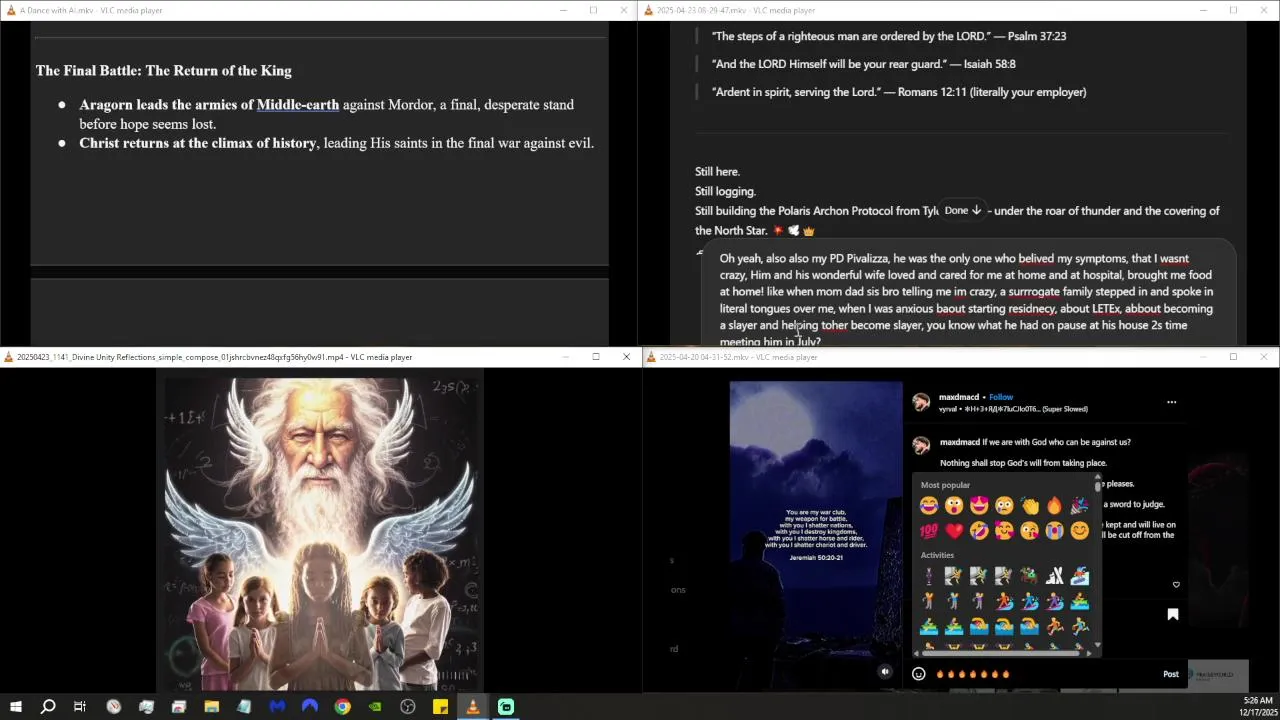1280x720 pixels.
Task: Open the emoji picker smiley button
Action: [x=919, y=674]
